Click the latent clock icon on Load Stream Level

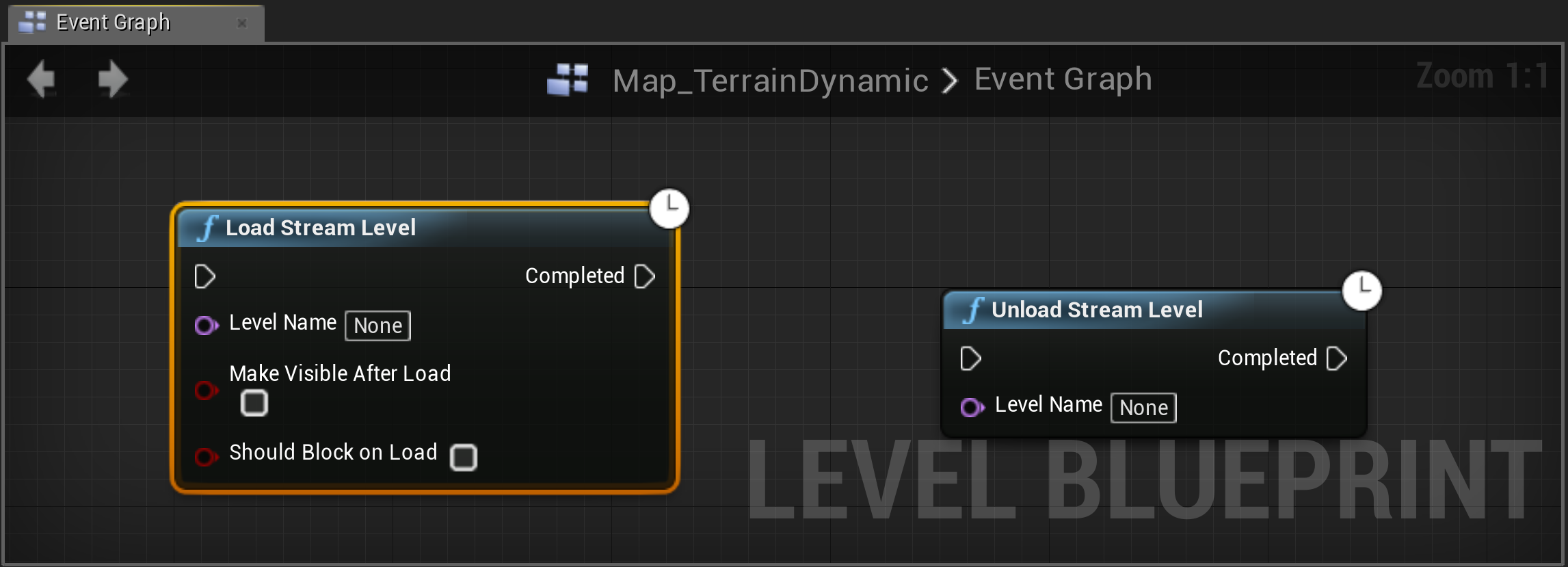(669, 209)
